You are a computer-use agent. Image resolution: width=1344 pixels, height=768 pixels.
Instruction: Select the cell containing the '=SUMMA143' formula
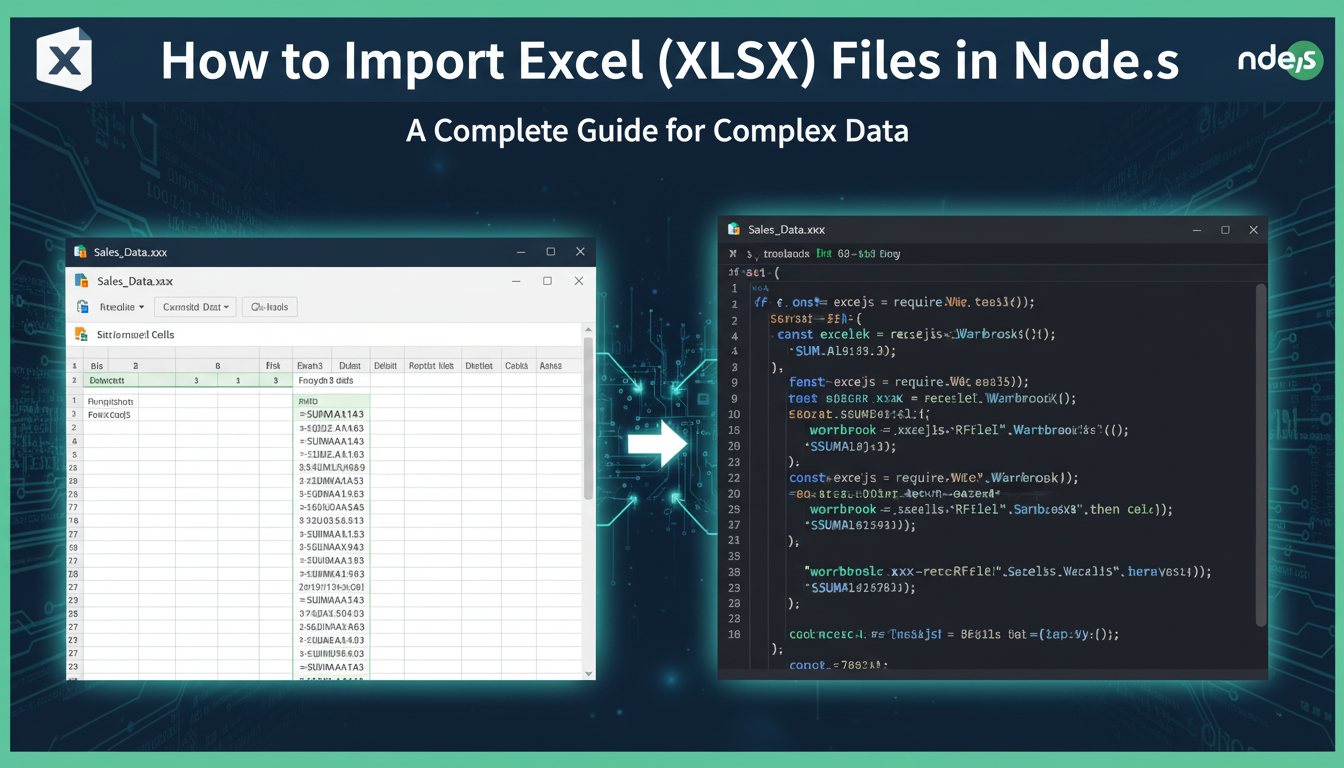pyautogui.click(x=330, y=414)
